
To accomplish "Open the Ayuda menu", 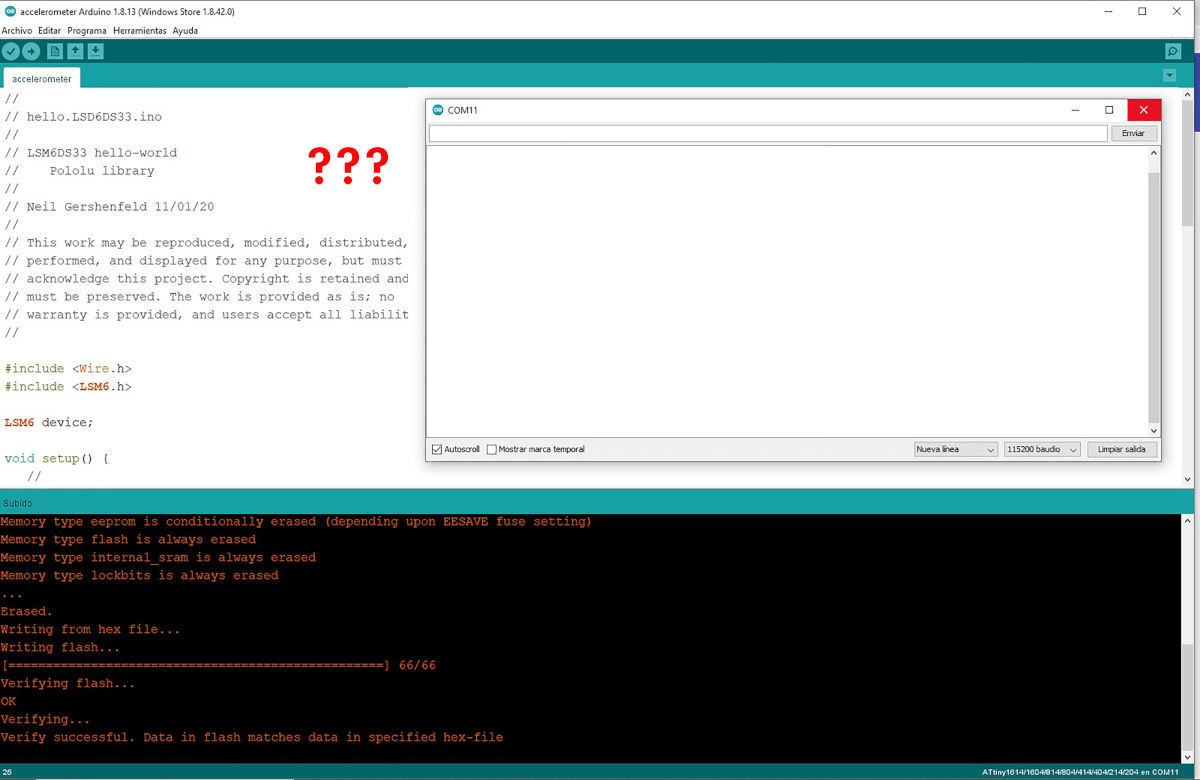I will [185, 31].
